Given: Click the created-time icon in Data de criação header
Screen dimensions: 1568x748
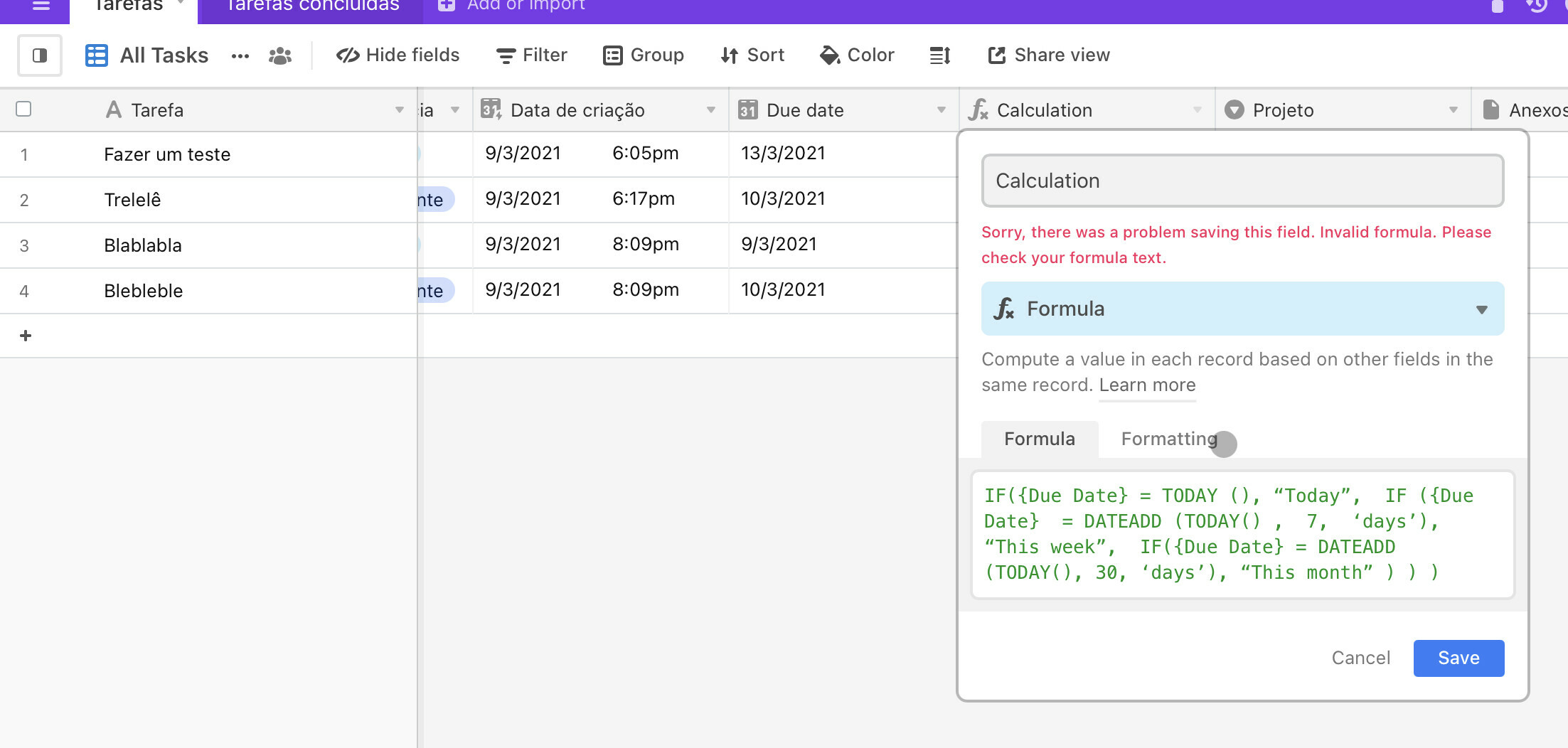Looking at the screenshot, I should click(x=491, y=109).
